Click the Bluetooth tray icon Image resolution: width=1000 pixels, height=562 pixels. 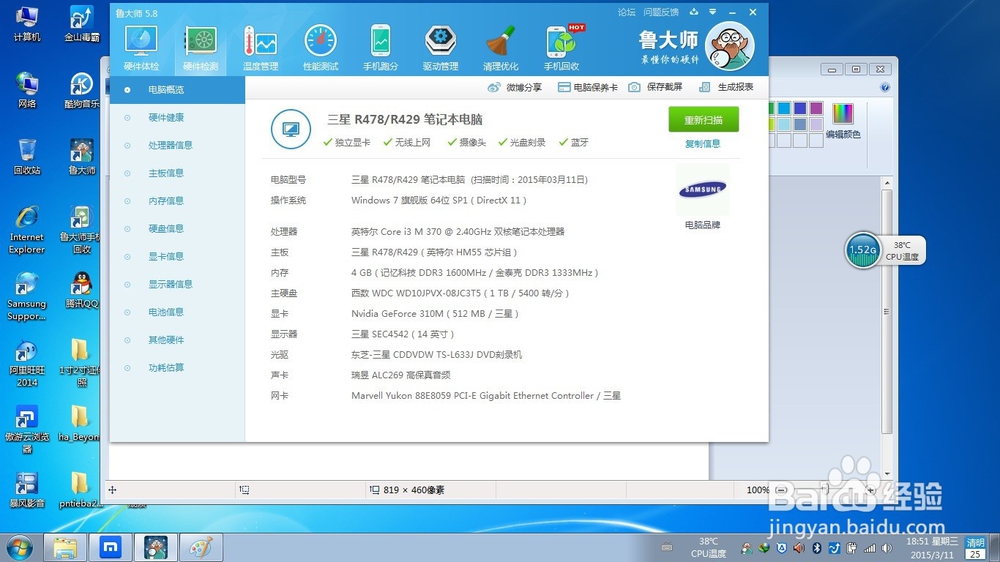[x=816, y=548]
